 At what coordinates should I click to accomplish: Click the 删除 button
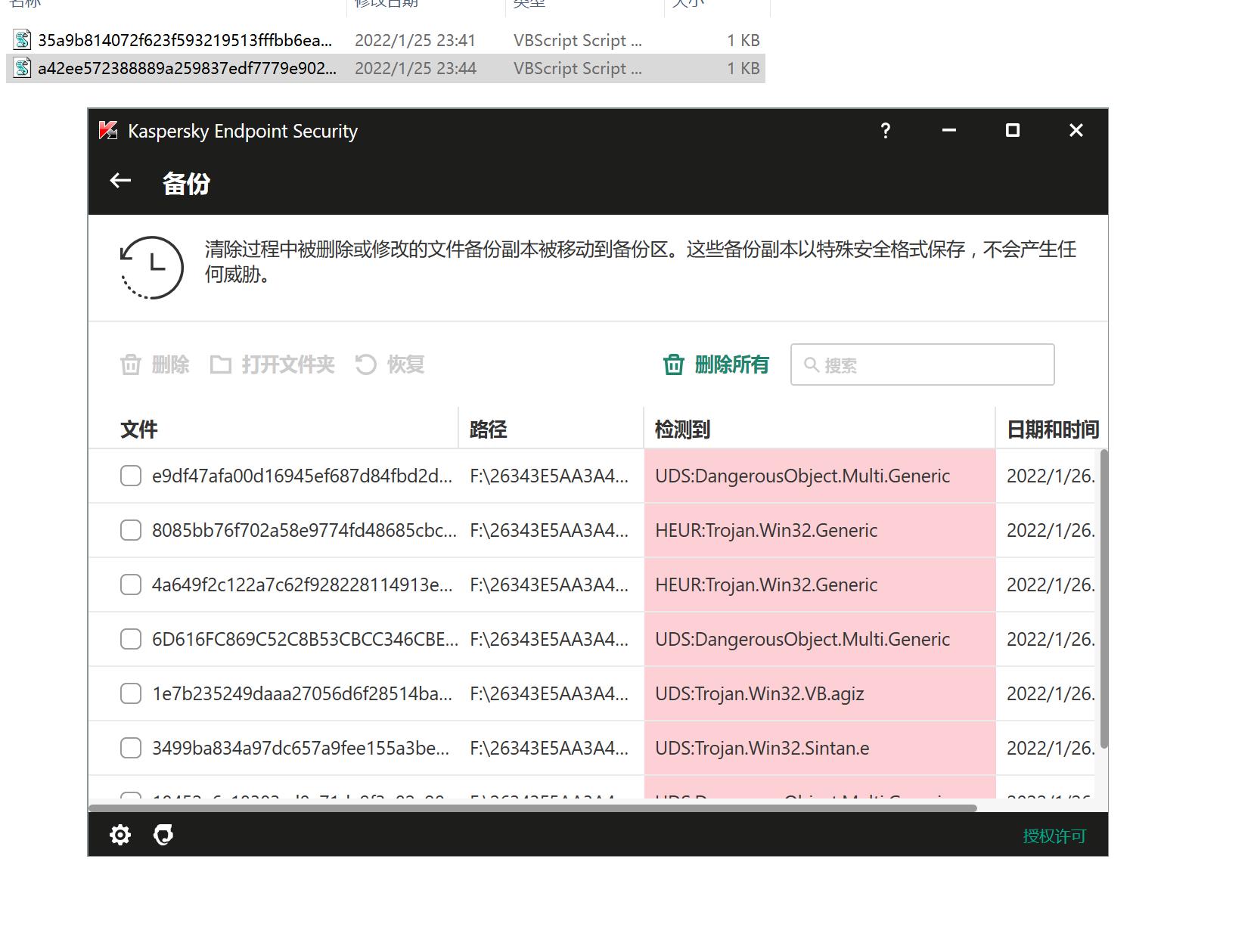[155, 364]
